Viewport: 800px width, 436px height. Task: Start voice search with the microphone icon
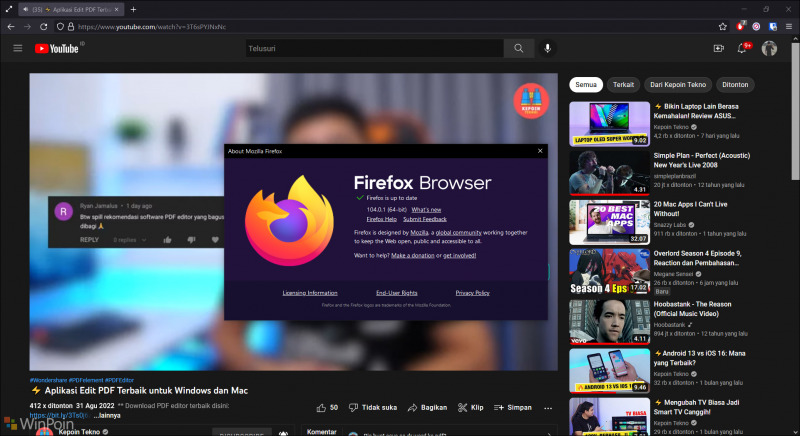pyautogui.click(x=547, y=48)
